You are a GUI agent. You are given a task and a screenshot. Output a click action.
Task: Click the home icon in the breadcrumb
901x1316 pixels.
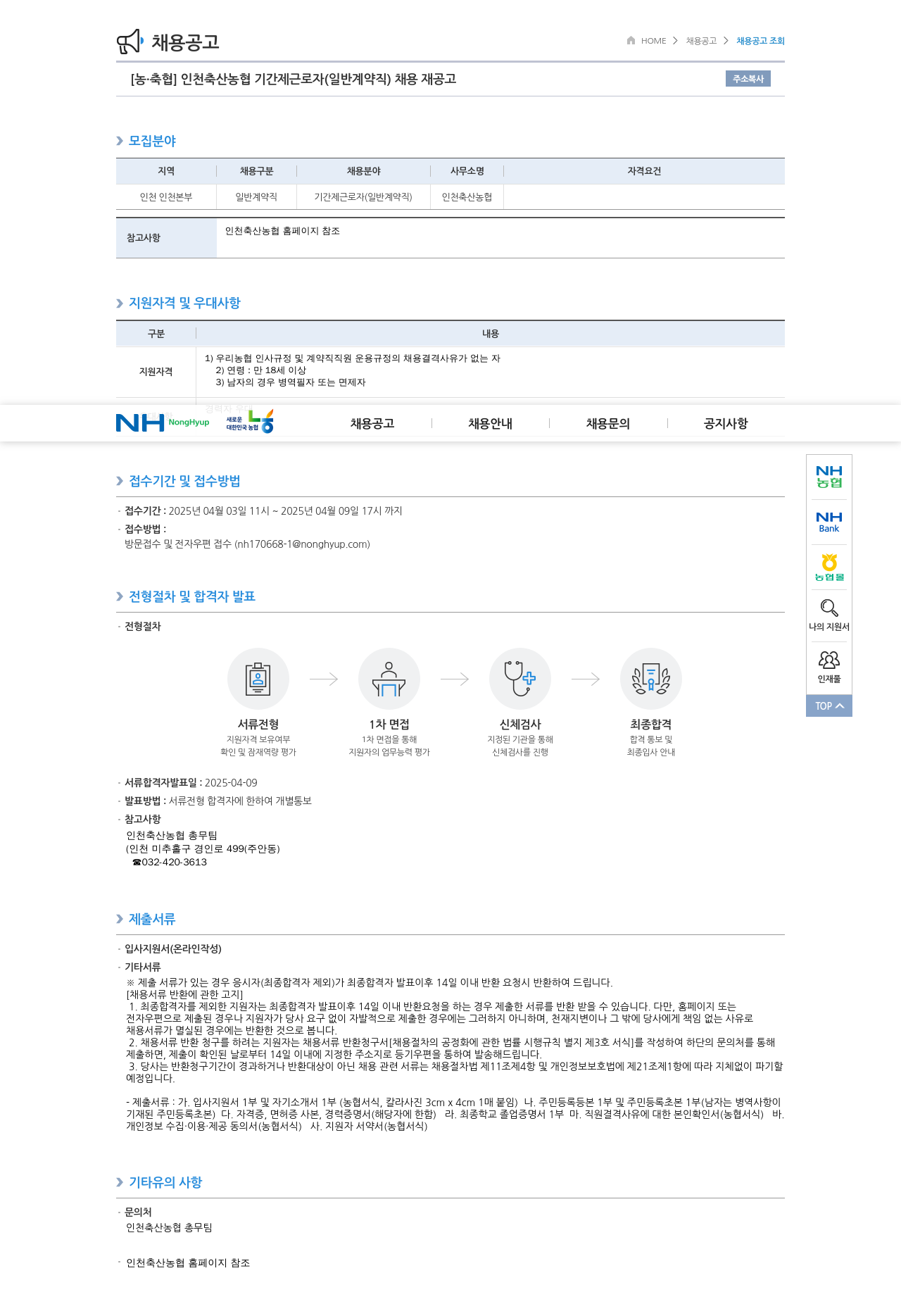pyautogui.click(x=631, y=40)
